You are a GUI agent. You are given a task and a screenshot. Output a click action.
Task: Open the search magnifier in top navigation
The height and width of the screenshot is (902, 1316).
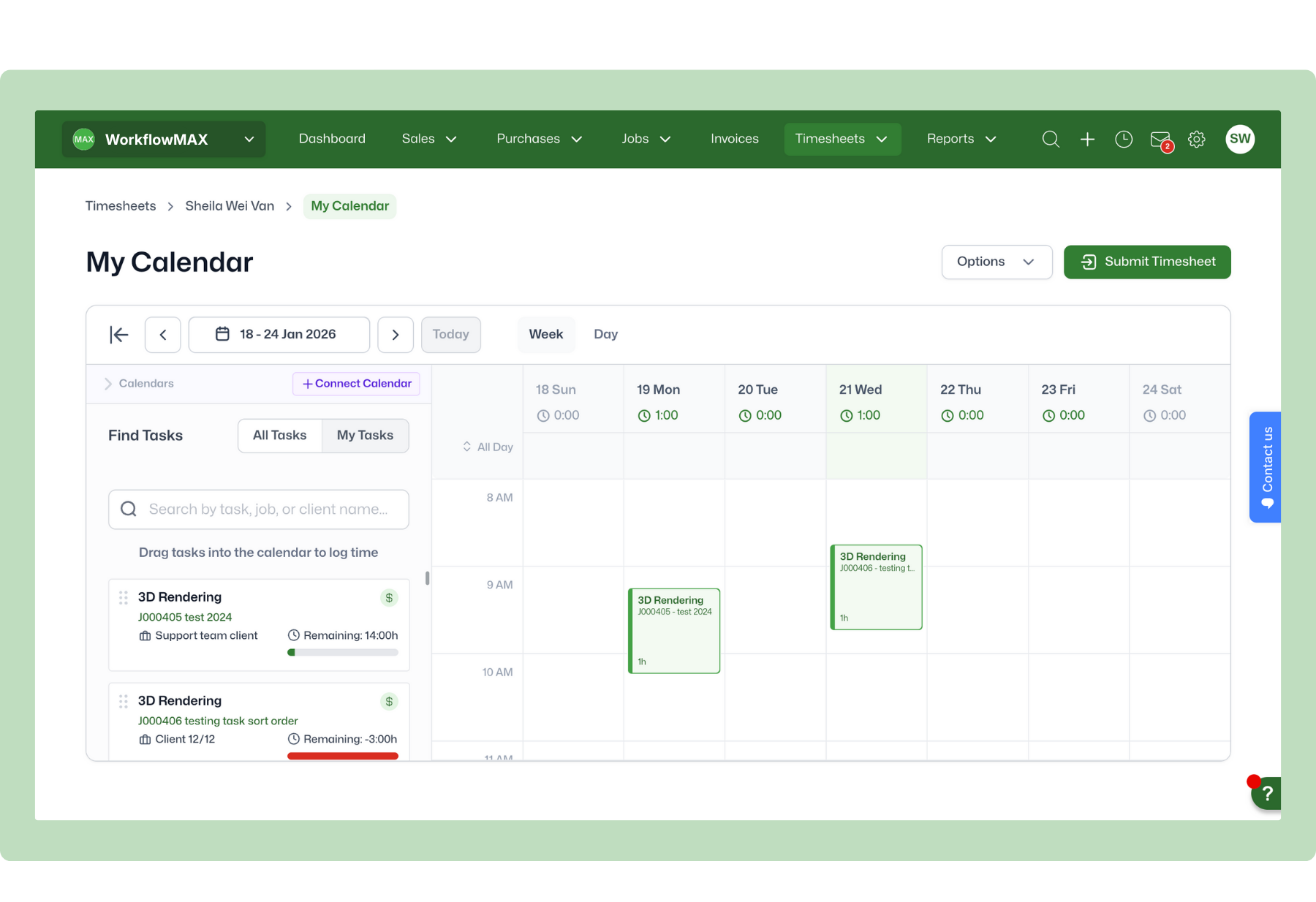(1051, 139)
